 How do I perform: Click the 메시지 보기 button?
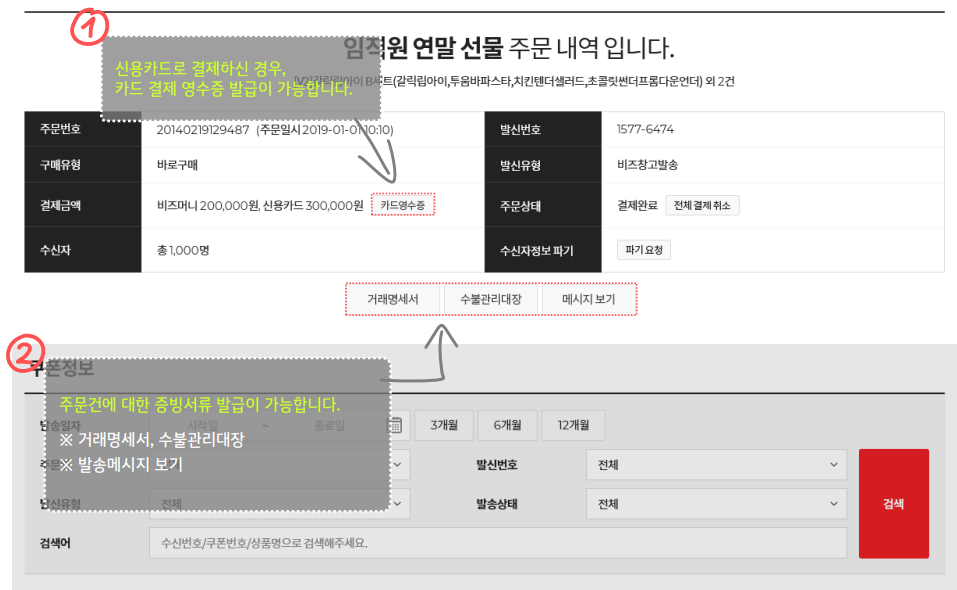pyautogui.click(x=588, y=299)
